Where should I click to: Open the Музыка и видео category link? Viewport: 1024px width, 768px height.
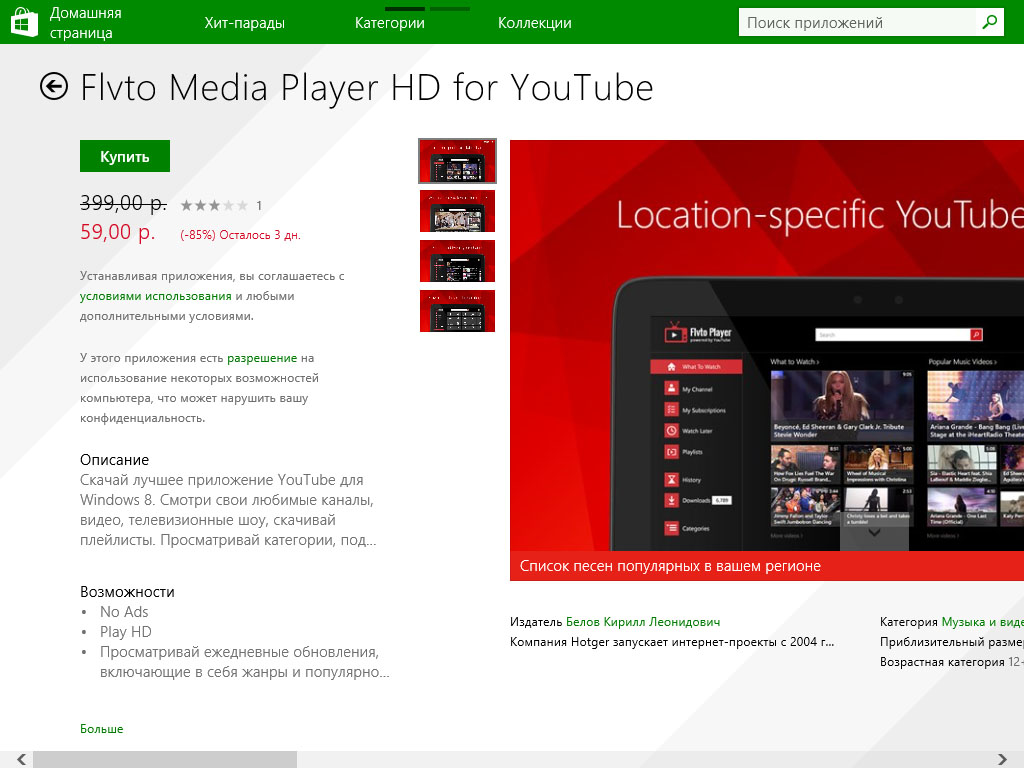[x=982, y=622]
